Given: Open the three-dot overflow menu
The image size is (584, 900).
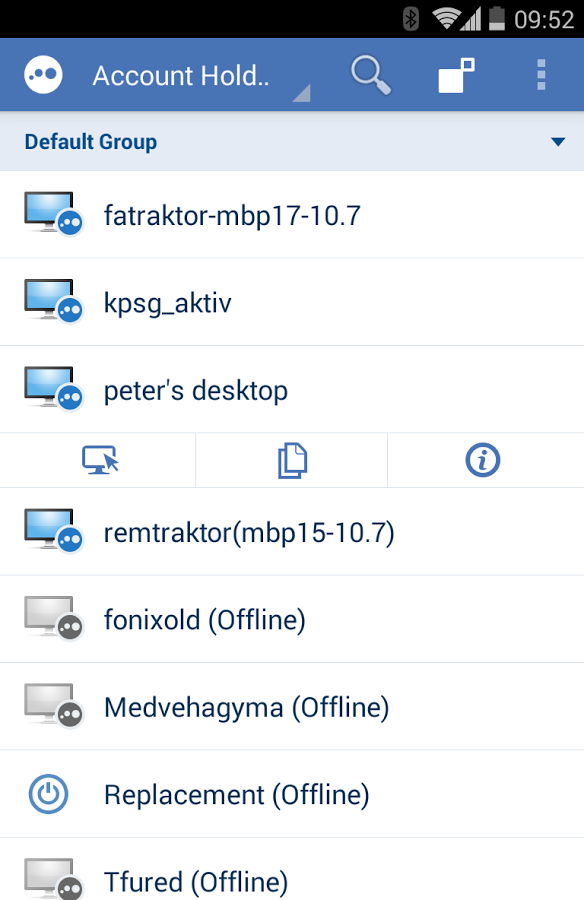Looking at the screenshot, I should [x=541, y=75].
